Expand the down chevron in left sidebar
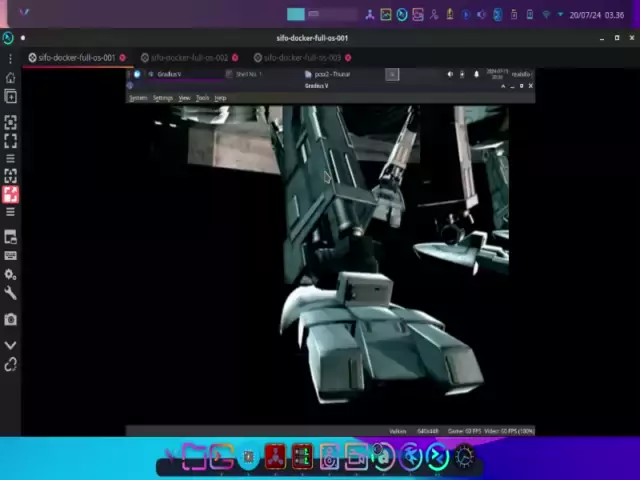Viewport: 640px width, 480px height. click(10, 345)
